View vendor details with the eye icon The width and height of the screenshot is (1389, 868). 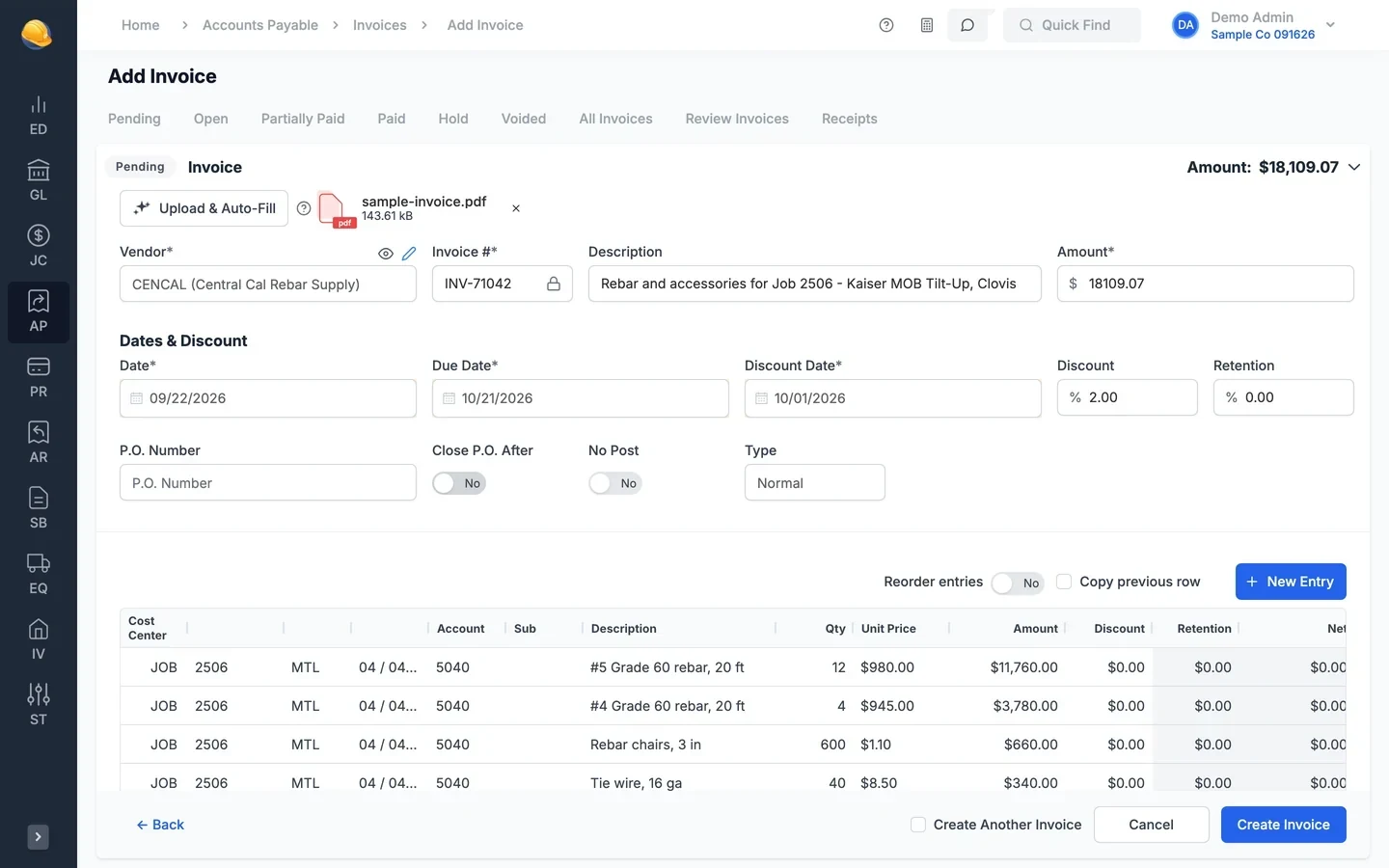point(386,254)
